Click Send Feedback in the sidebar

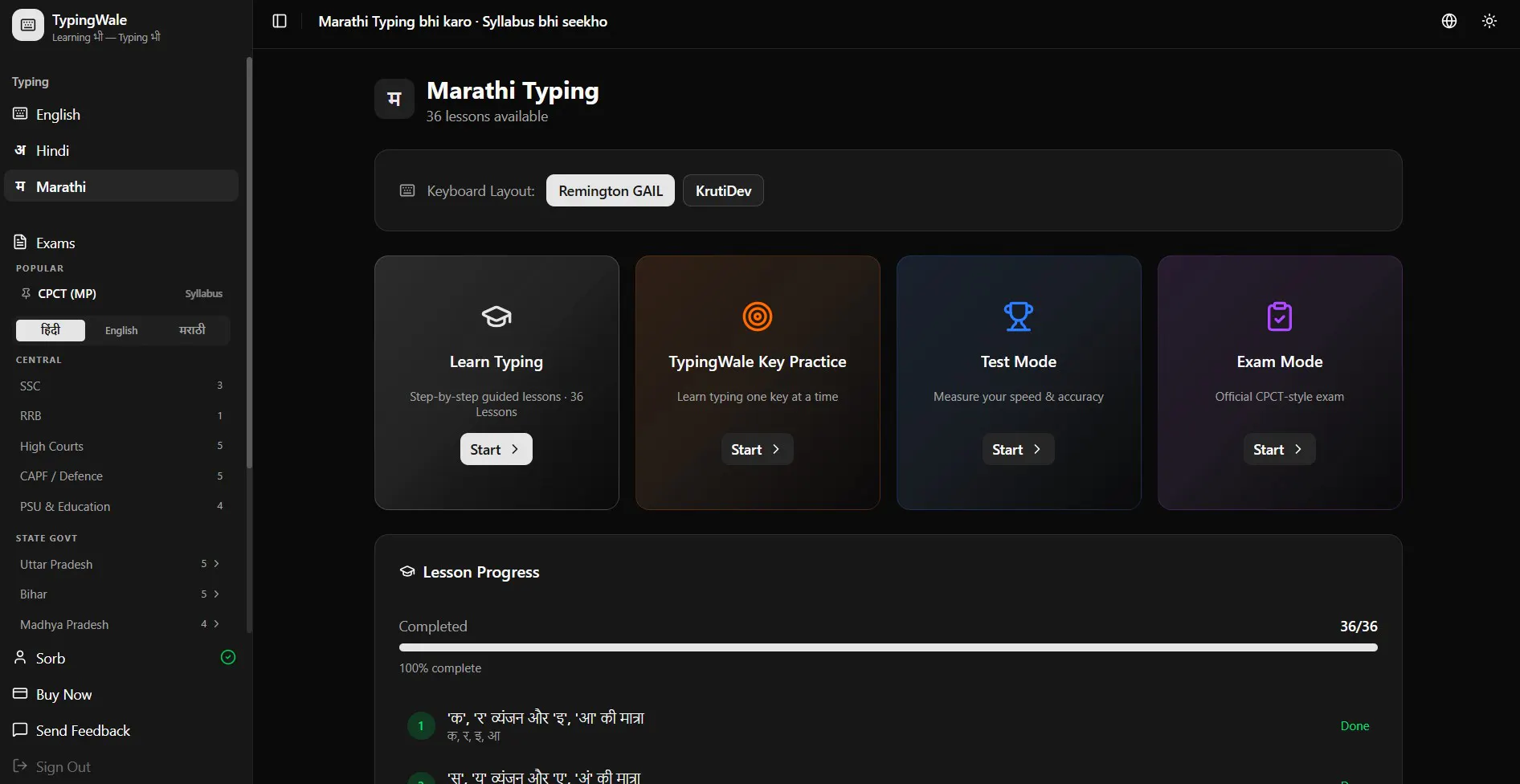point(121,730)
